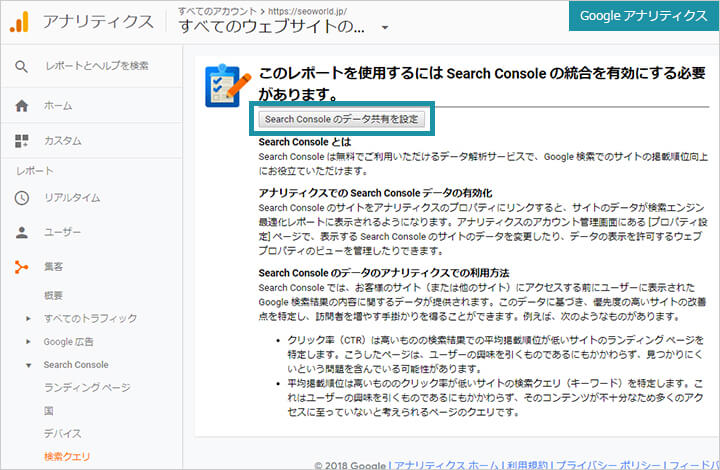Click the レポート section label

point(35,171)
